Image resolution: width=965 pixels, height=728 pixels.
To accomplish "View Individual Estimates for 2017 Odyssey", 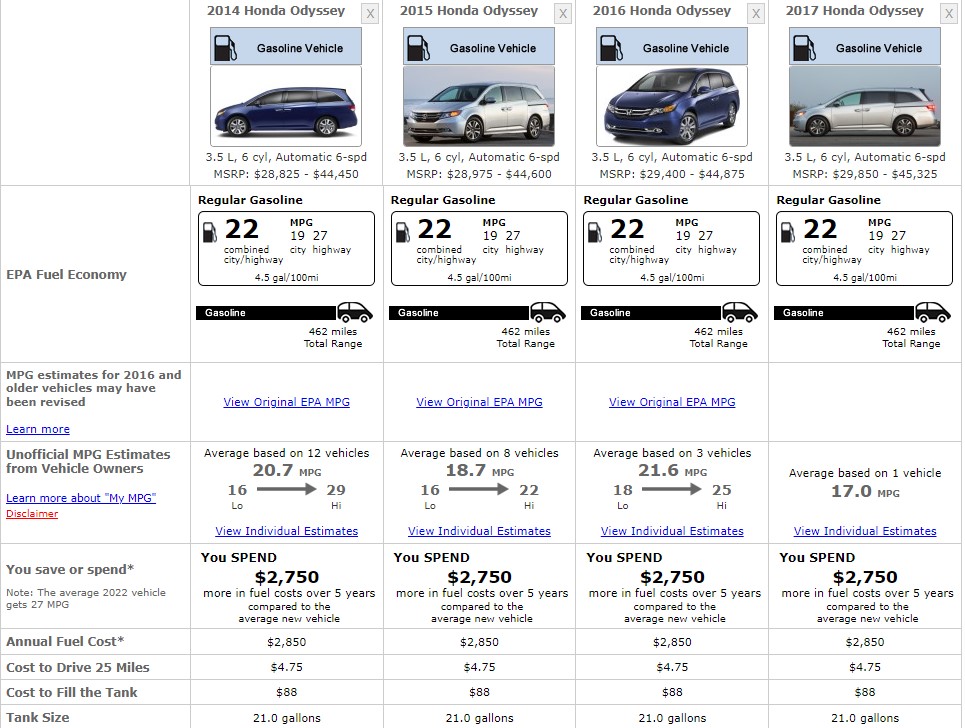I will (x=865, y=530).
